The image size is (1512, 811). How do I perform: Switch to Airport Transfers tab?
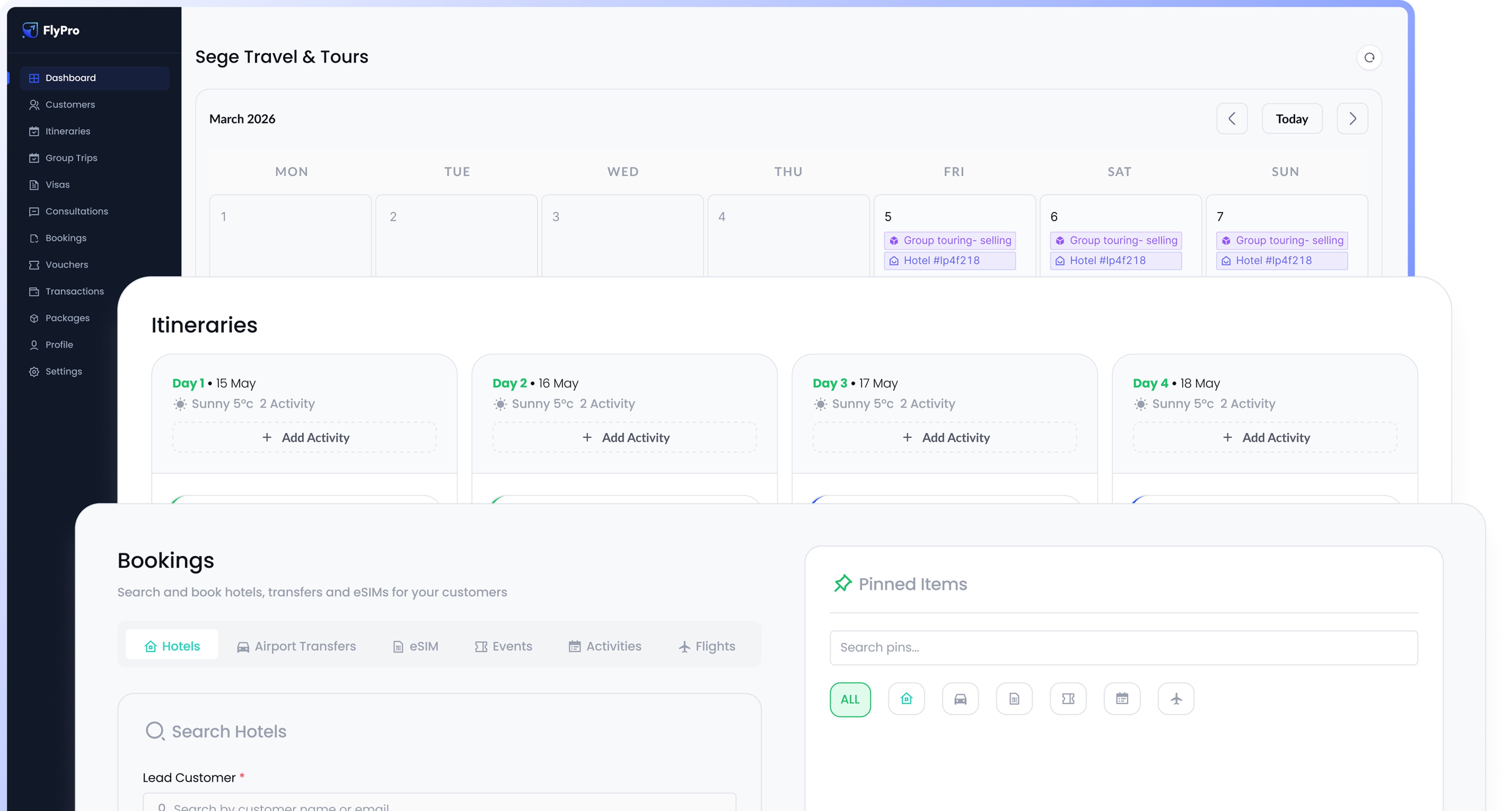pos(296,646)
